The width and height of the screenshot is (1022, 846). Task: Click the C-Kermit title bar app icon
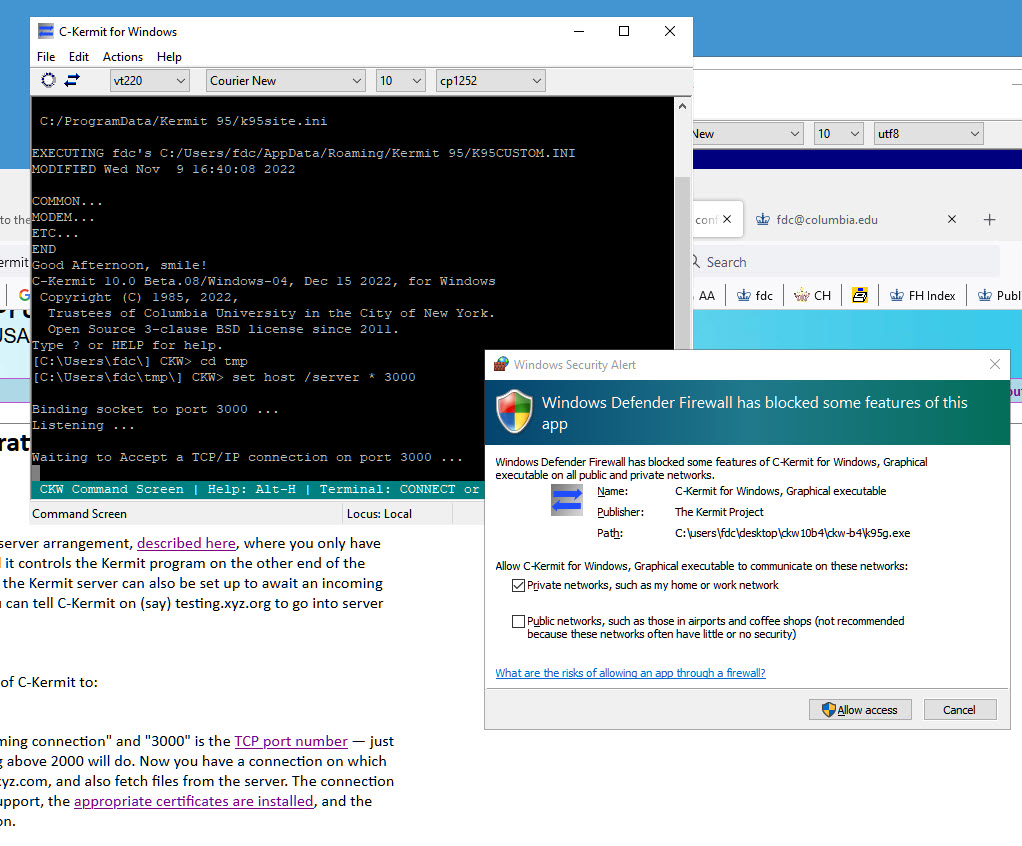46,31
